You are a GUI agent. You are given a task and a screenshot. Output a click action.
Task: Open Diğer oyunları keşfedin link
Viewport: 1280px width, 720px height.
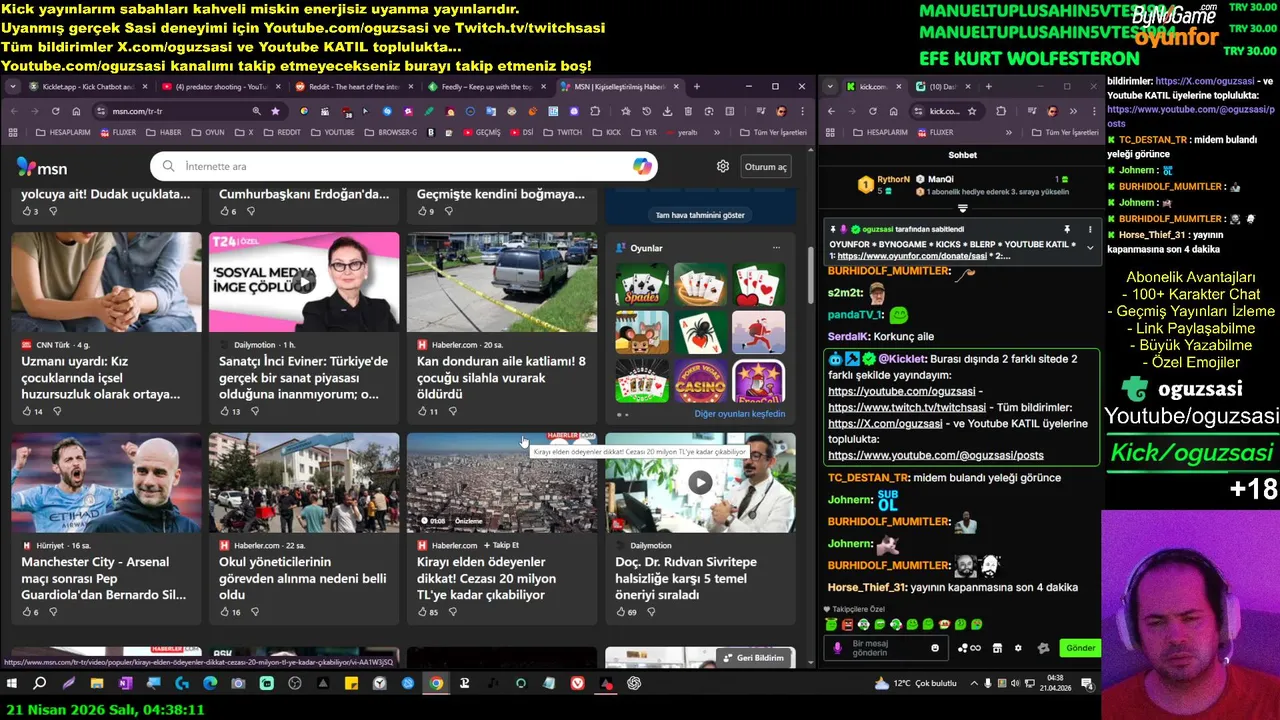740,413
